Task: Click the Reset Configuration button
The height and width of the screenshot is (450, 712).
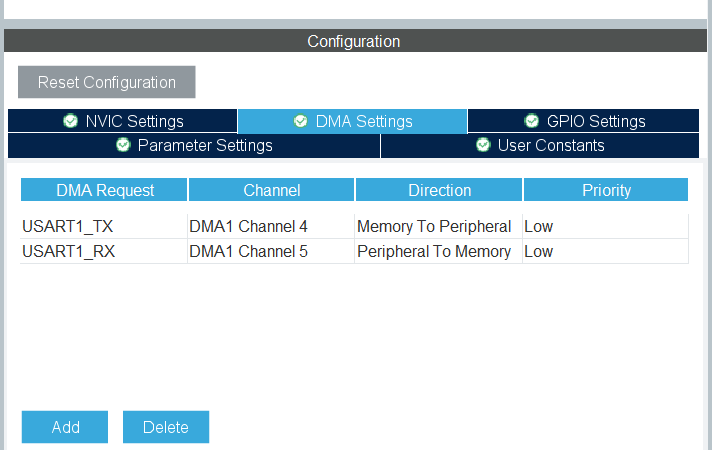Action: pos(107,82)
